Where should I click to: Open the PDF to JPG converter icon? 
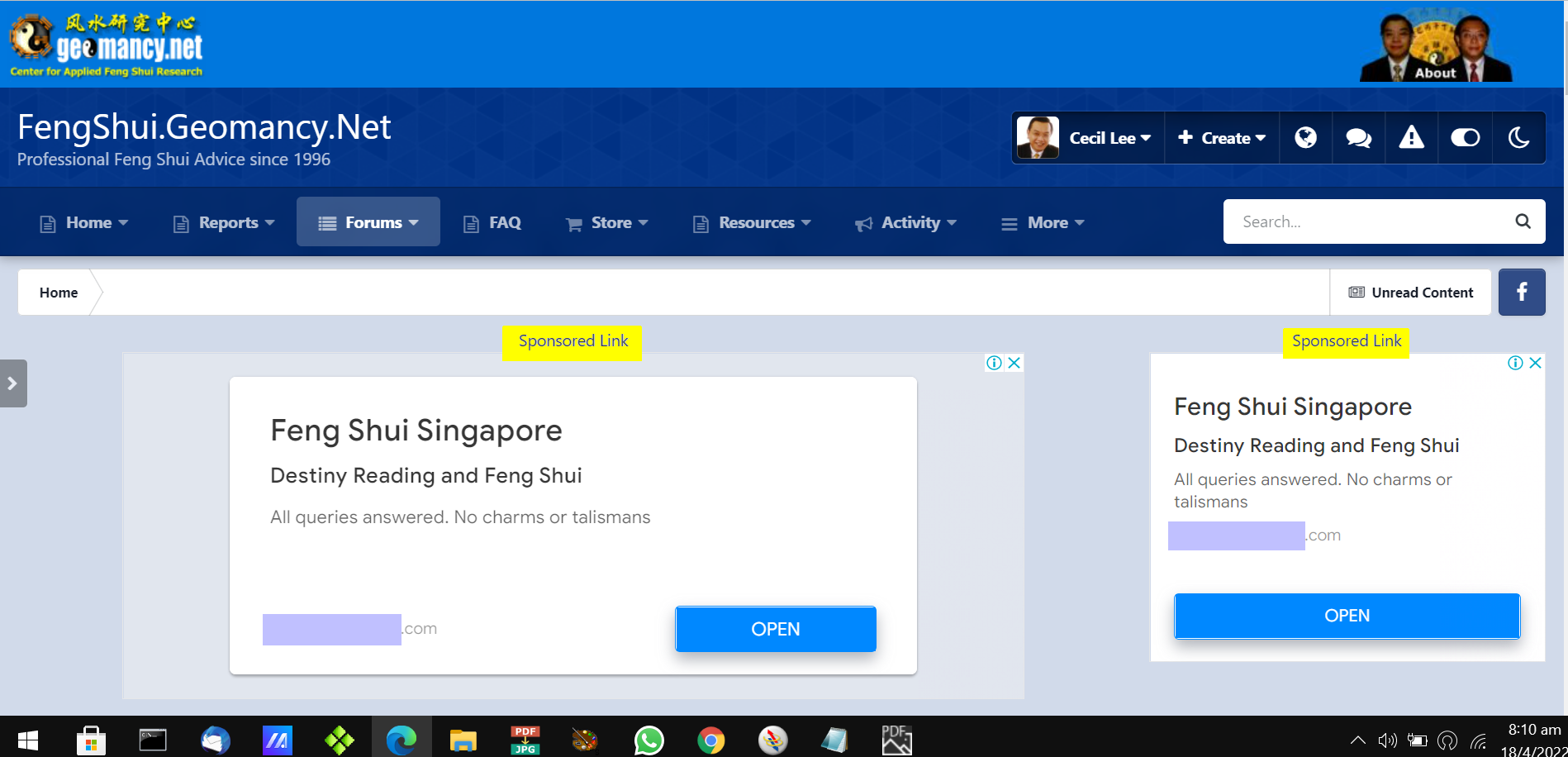click(x=525, y=740)
